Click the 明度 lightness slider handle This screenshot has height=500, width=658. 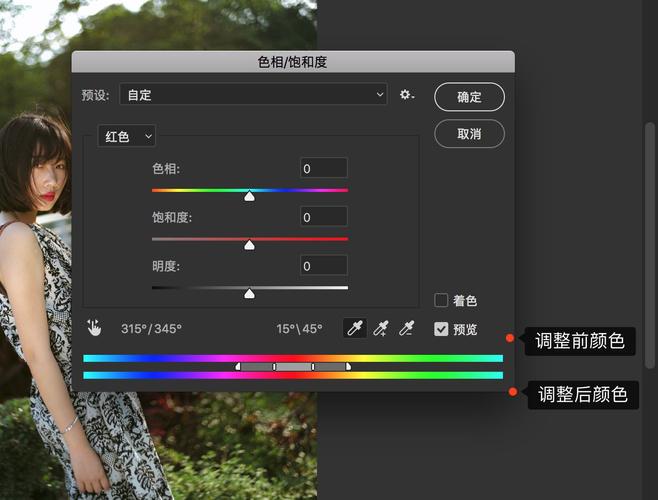[249, 294]
